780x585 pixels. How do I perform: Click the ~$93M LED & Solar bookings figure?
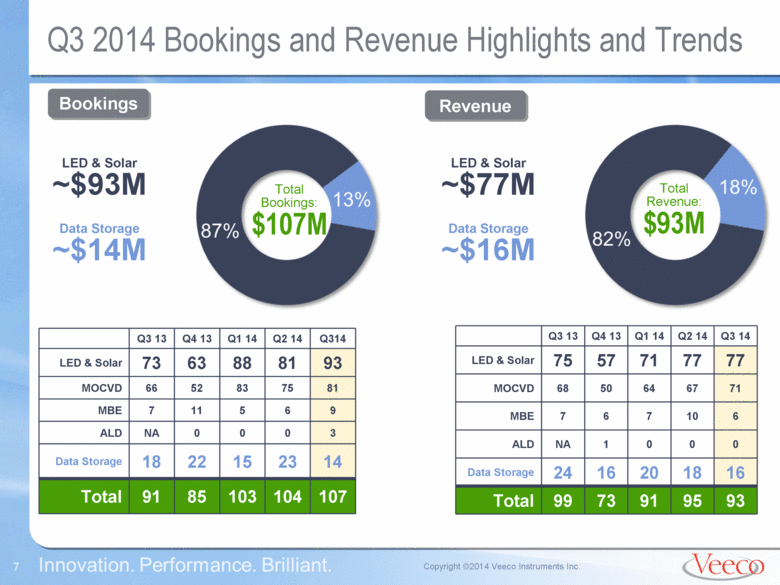pyautogui.click(x=99, y=185)
